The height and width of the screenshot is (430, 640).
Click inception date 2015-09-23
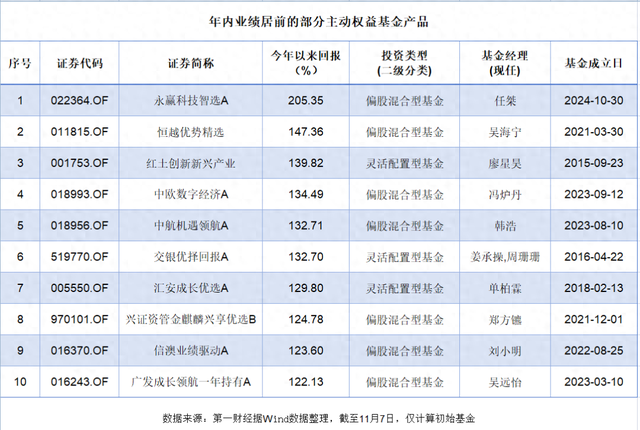pyautogui.click(x=594, y=163)
